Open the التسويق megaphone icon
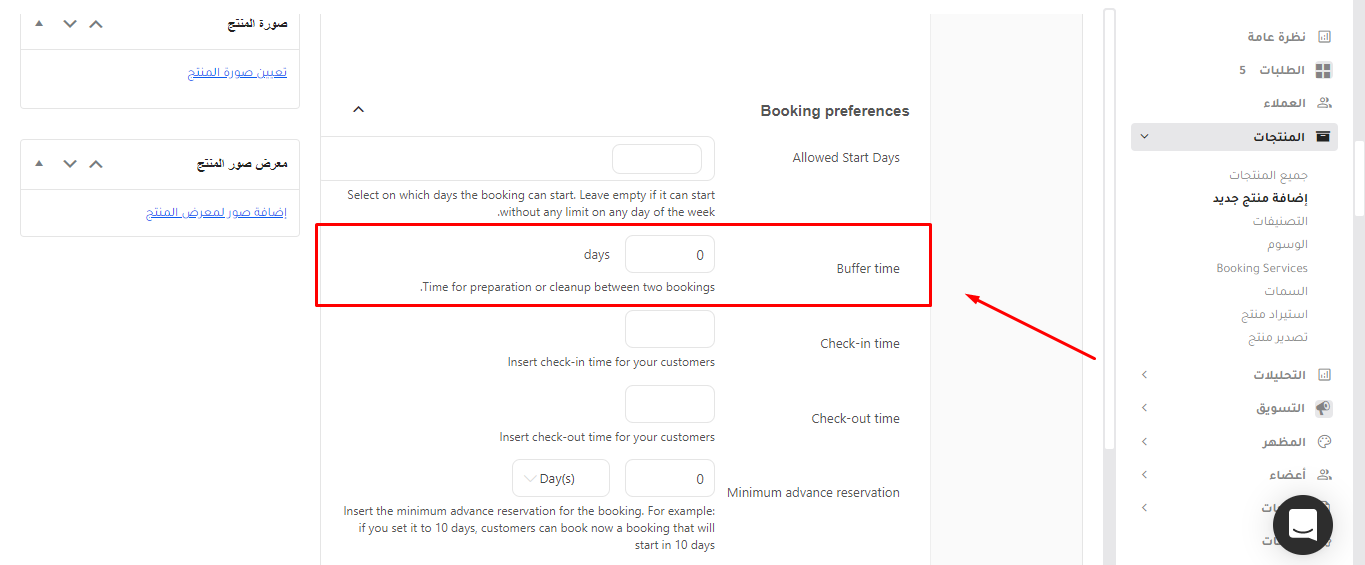This screenshot has height=565, width=1365. (1324, 408)
